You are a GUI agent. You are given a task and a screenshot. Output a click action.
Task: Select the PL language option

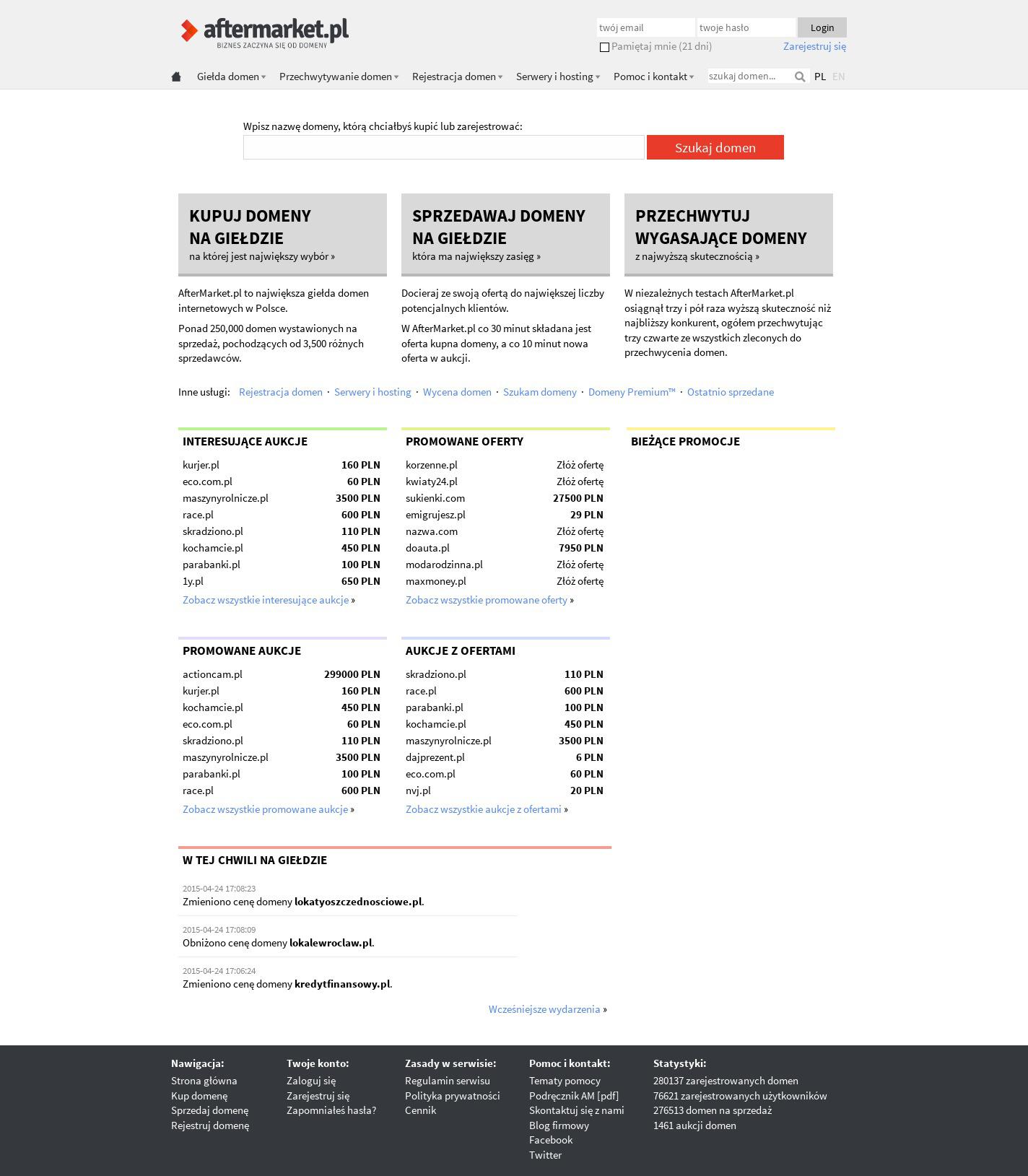(x=820, y=77)
